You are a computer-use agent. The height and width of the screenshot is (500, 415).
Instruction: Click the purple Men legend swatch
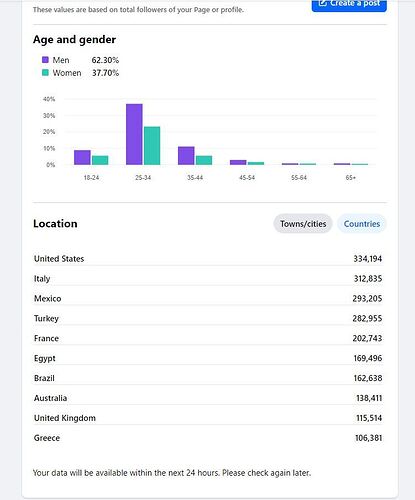[45, 60]
